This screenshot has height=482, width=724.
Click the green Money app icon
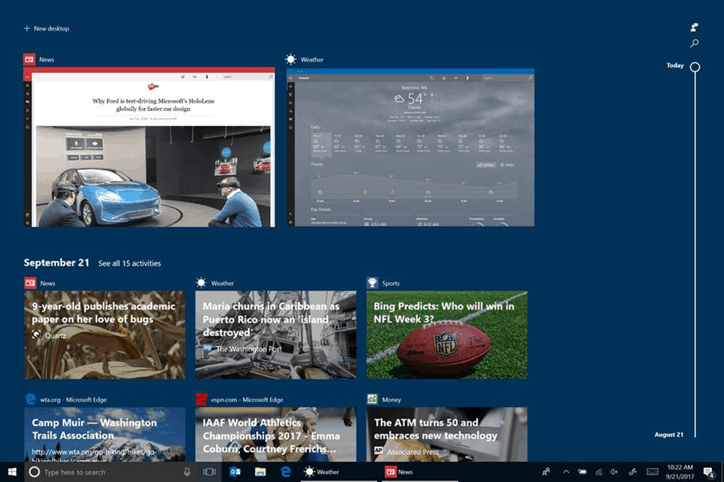tap(372, 399)
